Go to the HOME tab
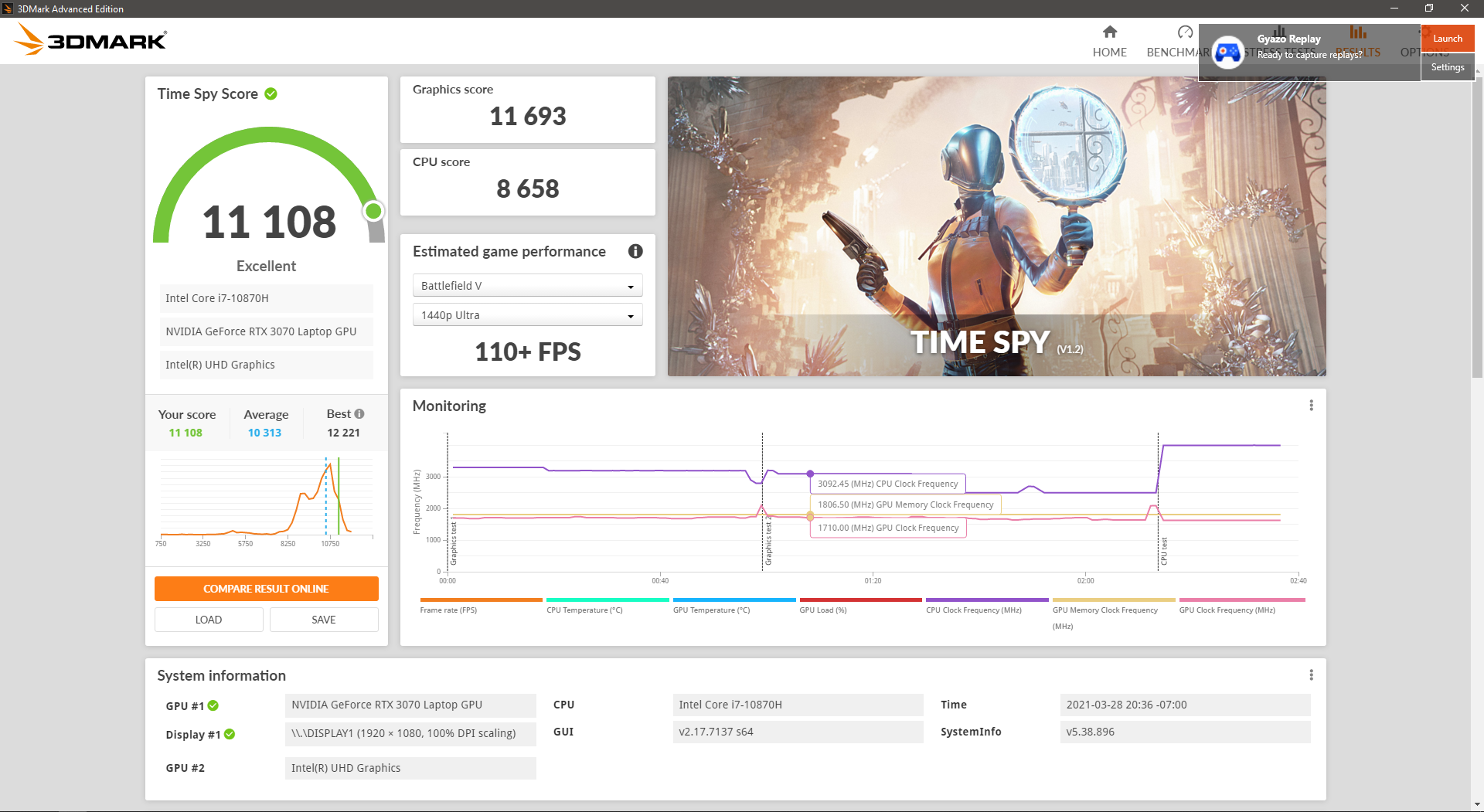 (1109, 42)
